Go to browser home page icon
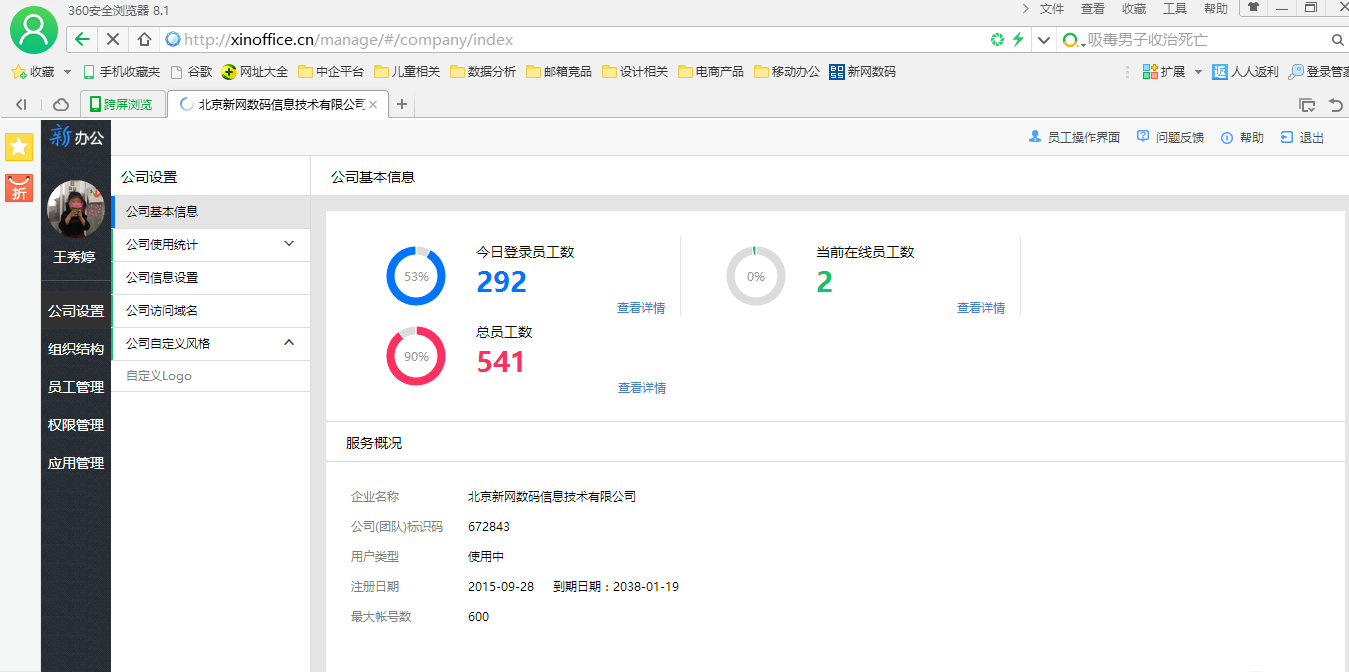The height and width of the screenshot is (672, 1349). (x=144, y=40)
